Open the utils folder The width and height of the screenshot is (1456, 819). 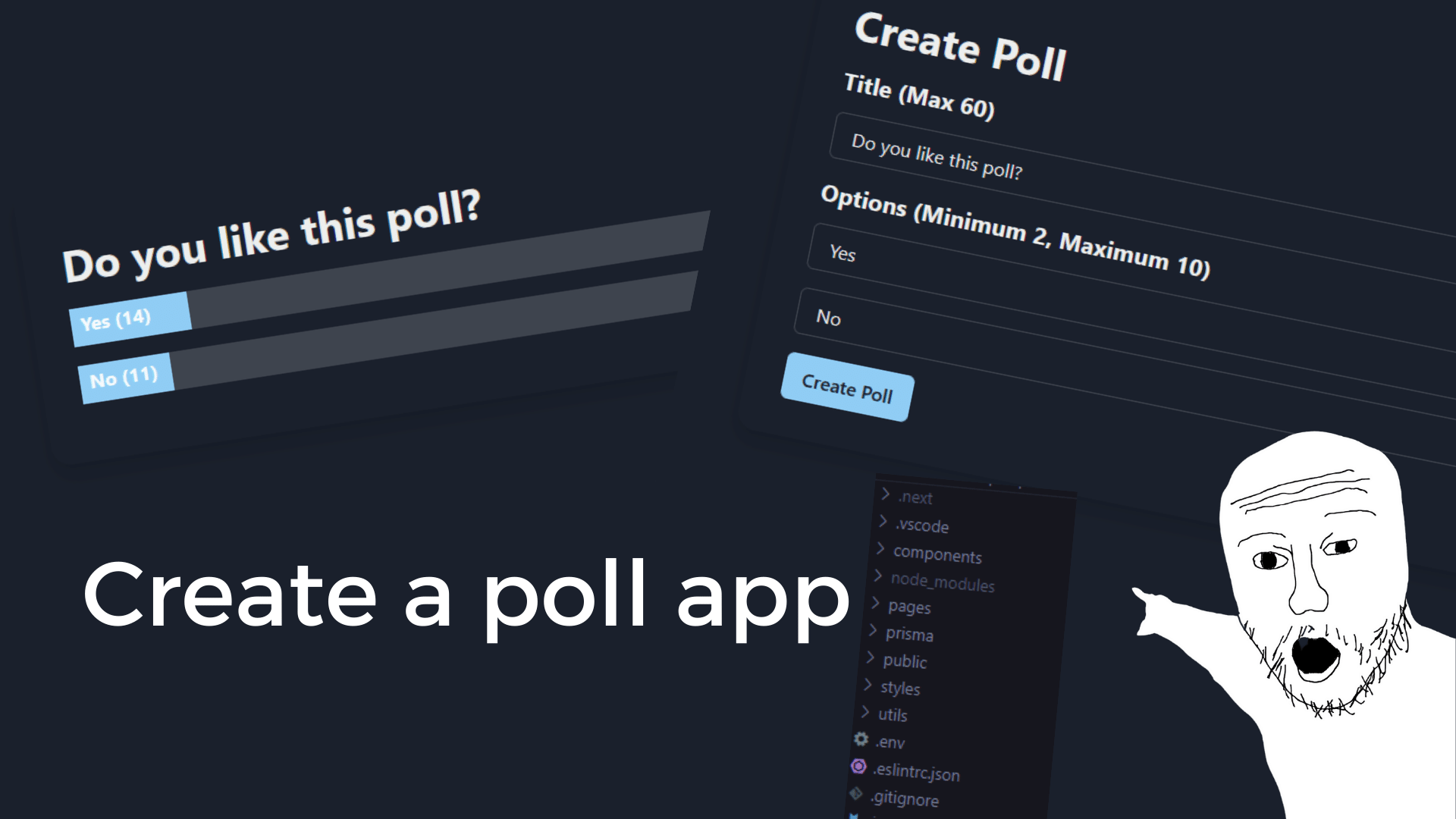click(x=893, y=715)
